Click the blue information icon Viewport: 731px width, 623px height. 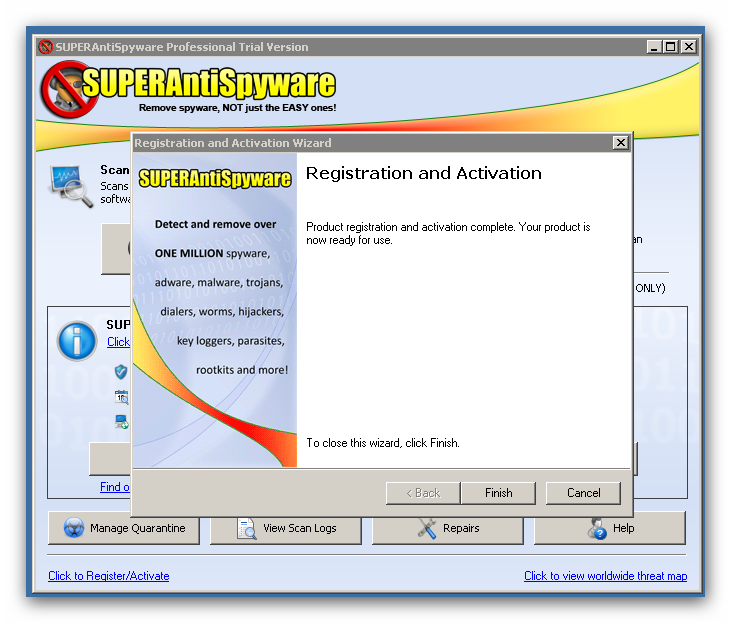click(x=77, y=341)
